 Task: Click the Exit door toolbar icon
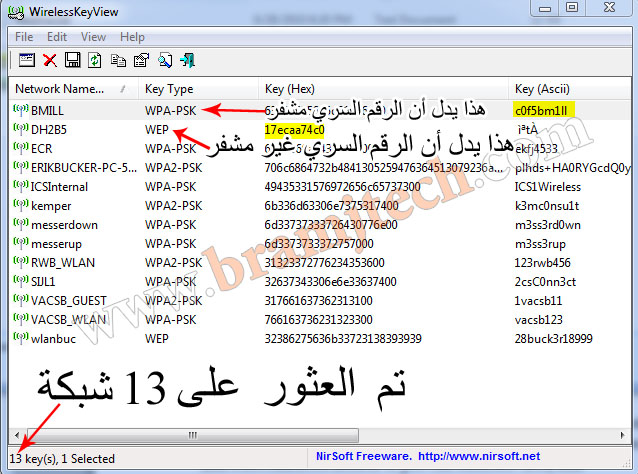(187, 61)
